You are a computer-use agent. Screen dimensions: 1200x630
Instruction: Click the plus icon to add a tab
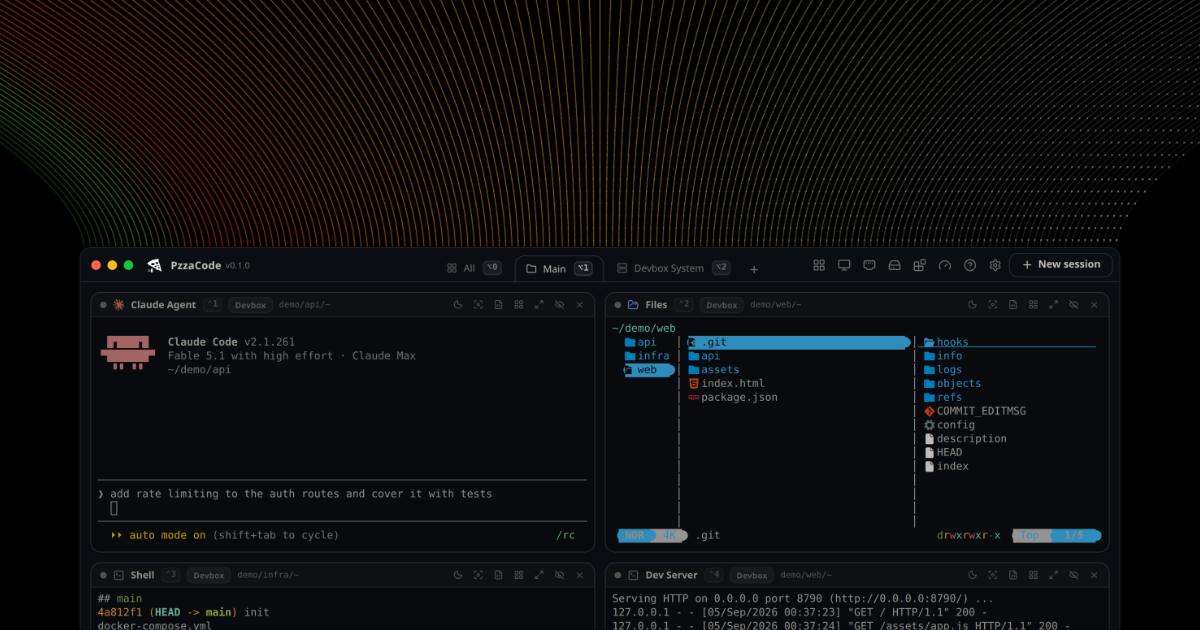(754, 269)
